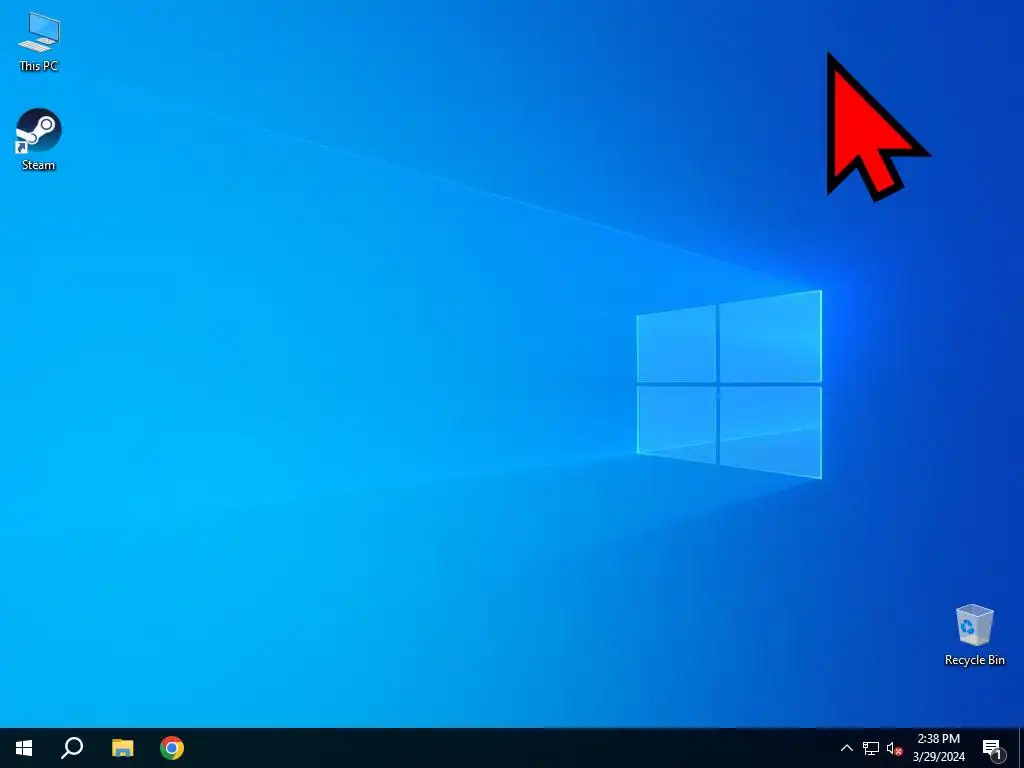Open taskbar search magnifier

[72, 748]
